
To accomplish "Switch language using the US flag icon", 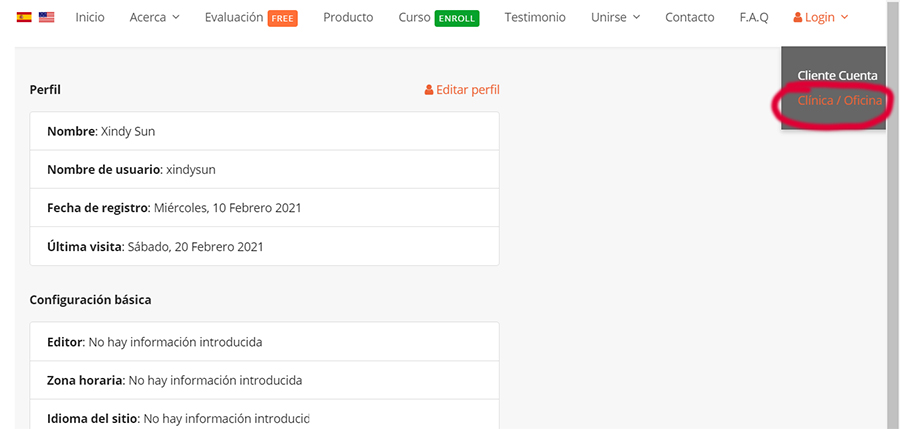I will [x=46, y=17].
